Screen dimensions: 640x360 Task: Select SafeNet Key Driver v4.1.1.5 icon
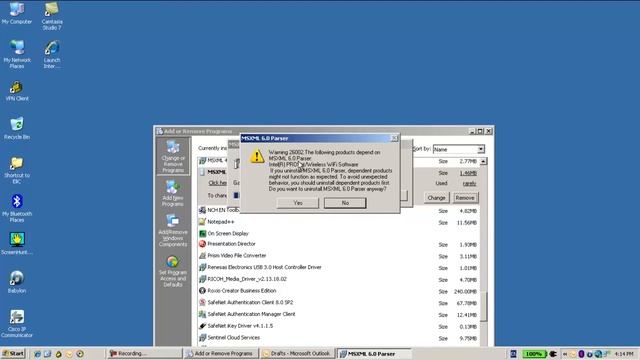(x=202, y=326)
